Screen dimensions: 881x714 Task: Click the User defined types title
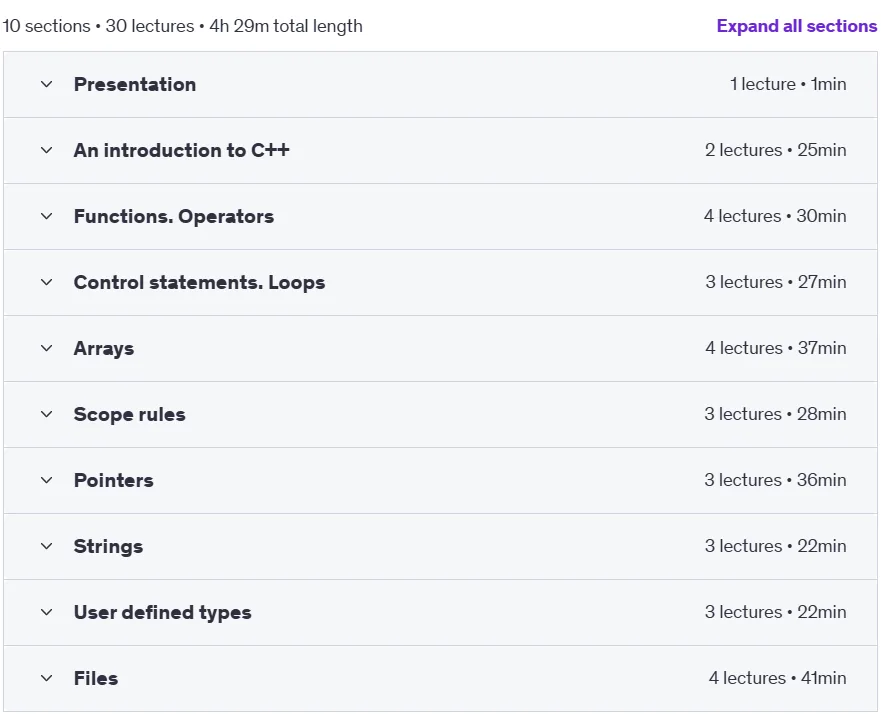pyautogui.click(x=162, y=613)
